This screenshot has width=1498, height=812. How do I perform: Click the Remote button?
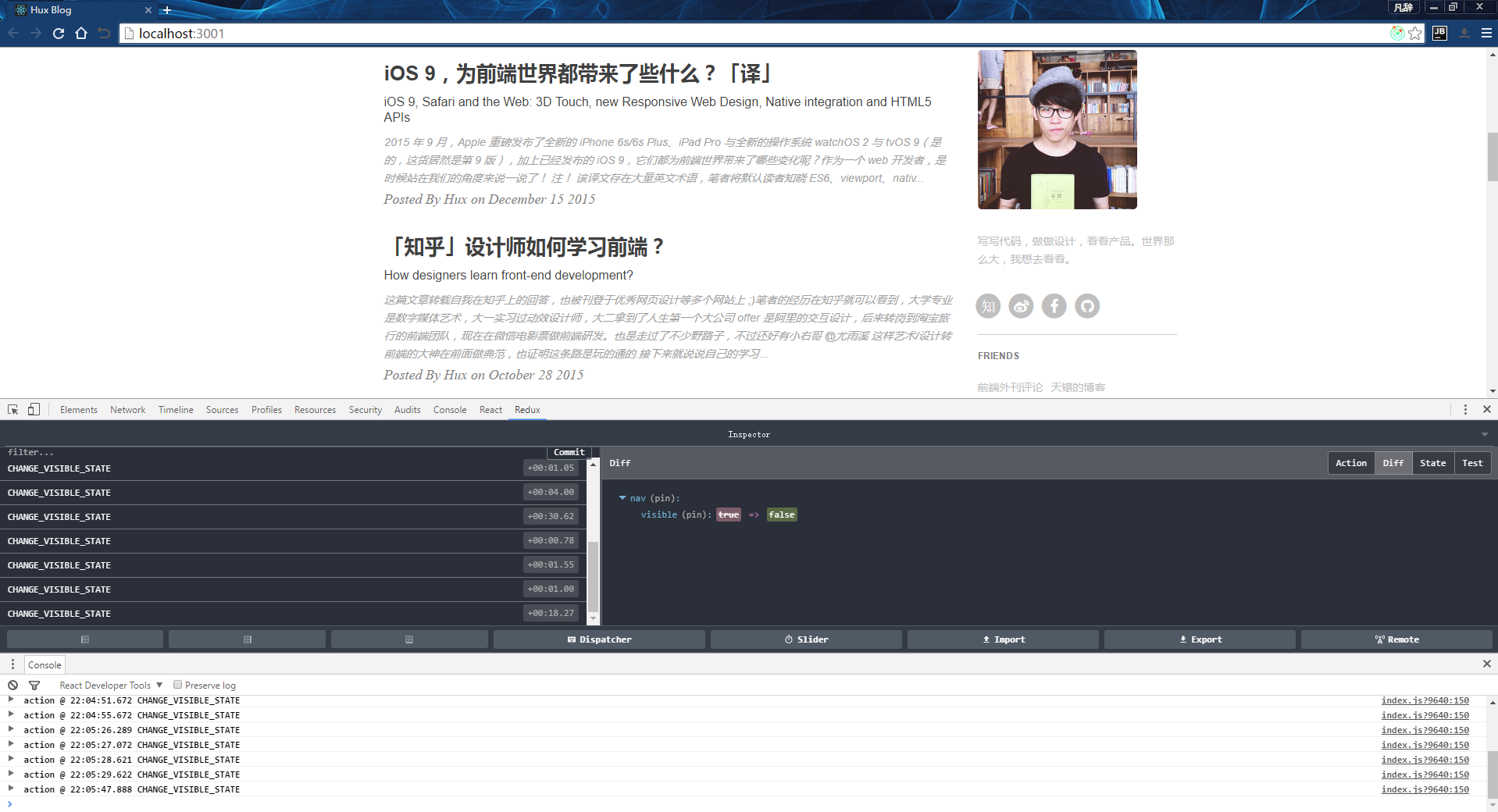pos(1396,639)
